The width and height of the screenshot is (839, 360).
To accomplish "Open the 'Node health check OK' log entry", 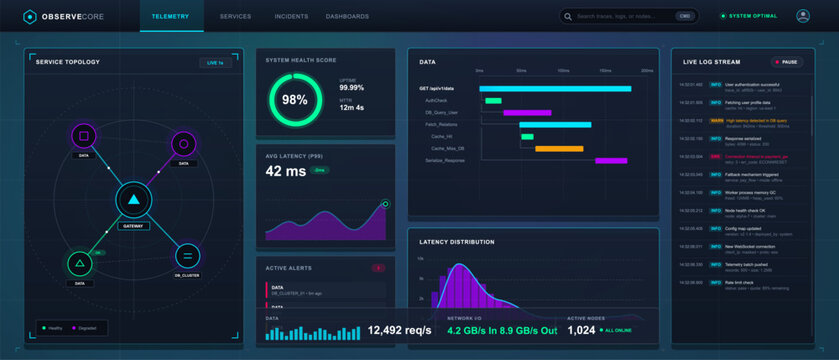I will [x=743, y=213].
